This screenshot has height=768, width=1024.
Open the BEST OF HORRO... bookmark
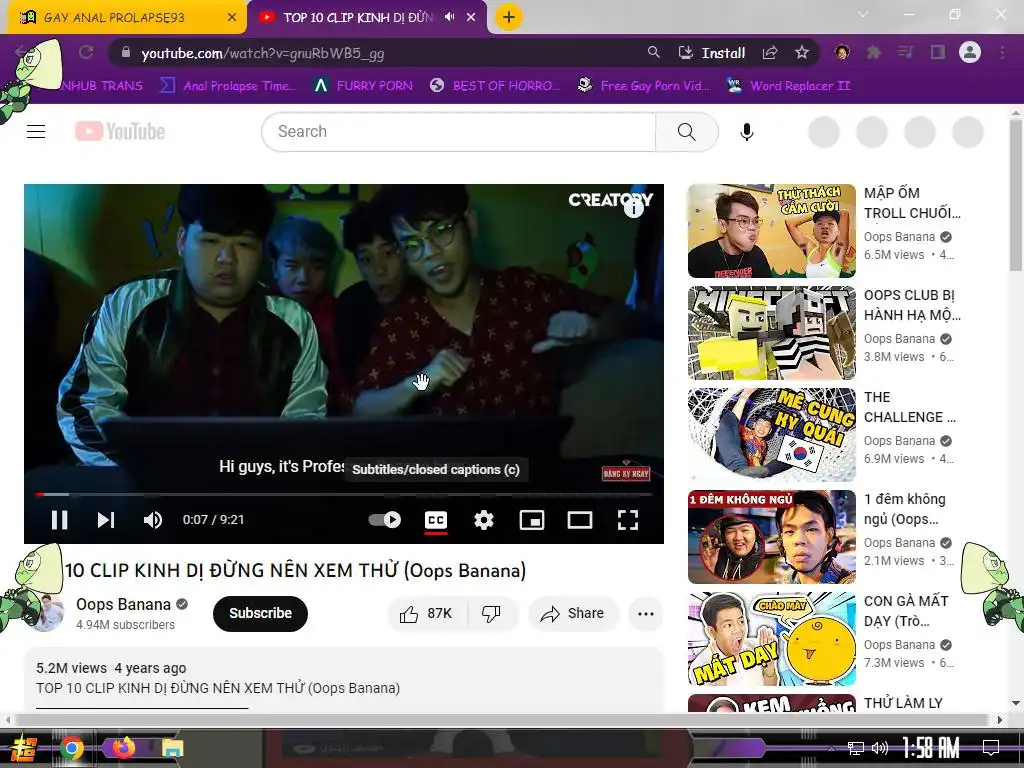pyautogui.click(x=495, y=86)
